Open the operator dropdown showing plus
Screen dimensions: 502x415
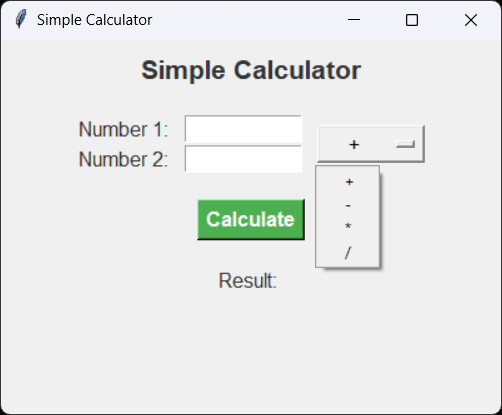pyautogui.click(x=371, y=144)
